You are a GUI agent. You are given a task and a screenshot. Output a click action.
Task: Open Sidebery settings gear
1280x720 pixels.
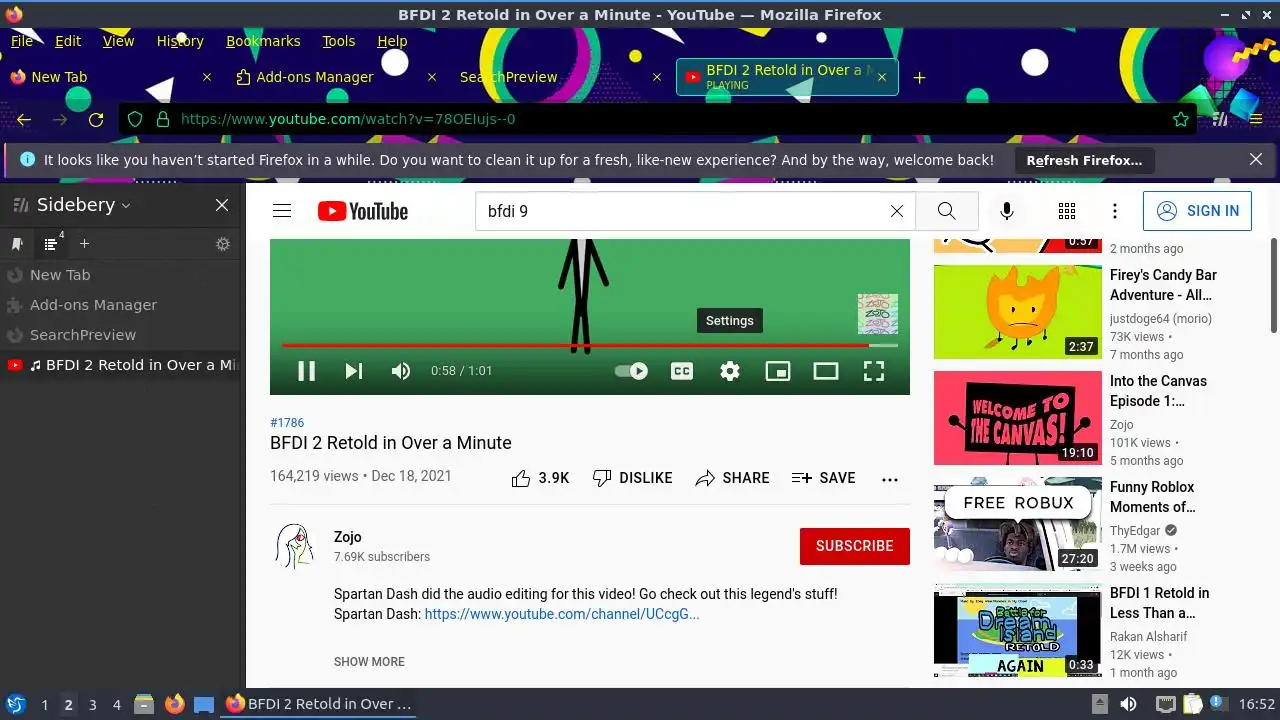223,244
